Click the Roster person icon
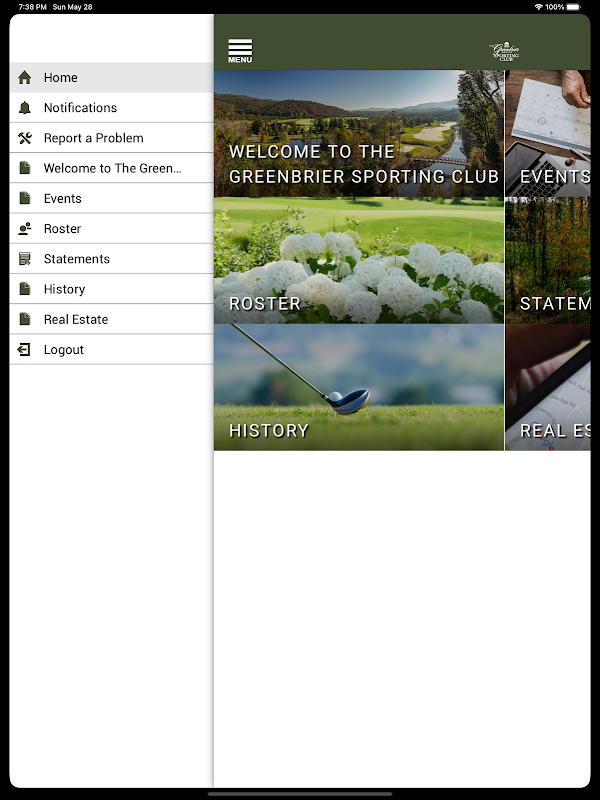600x800 pixels. click(24, 229)
